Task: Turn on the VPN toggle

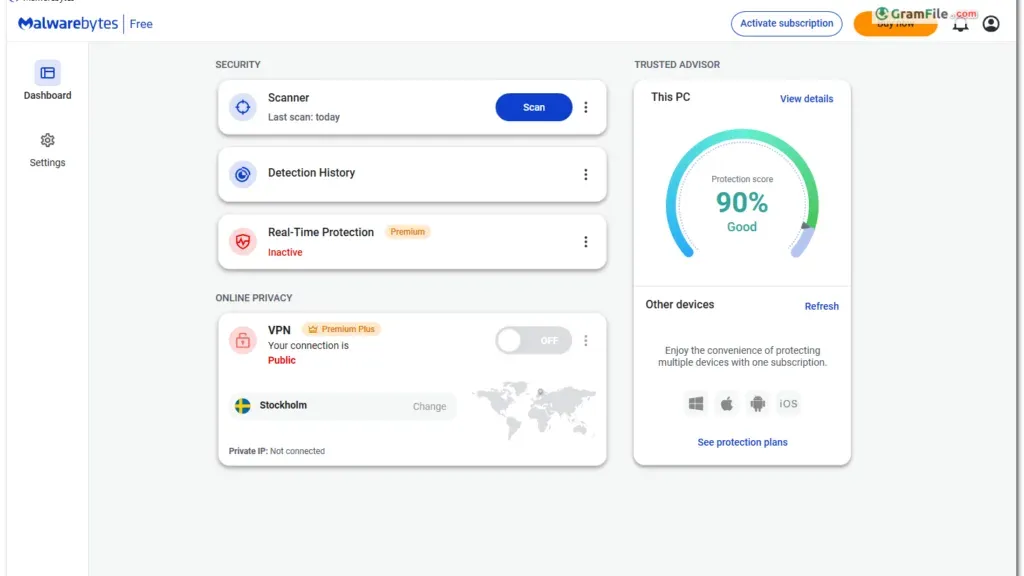Action: (x=534, y=340)
